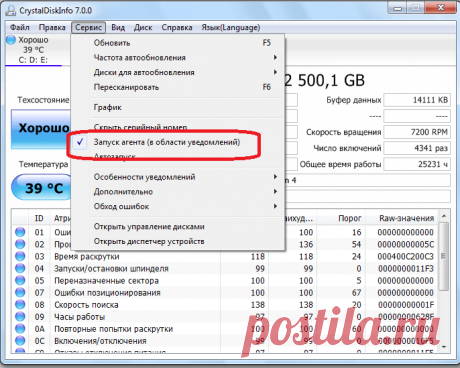Click the attribute list scrollbar thumb
The image size is (460, 368).
[444, 256]
